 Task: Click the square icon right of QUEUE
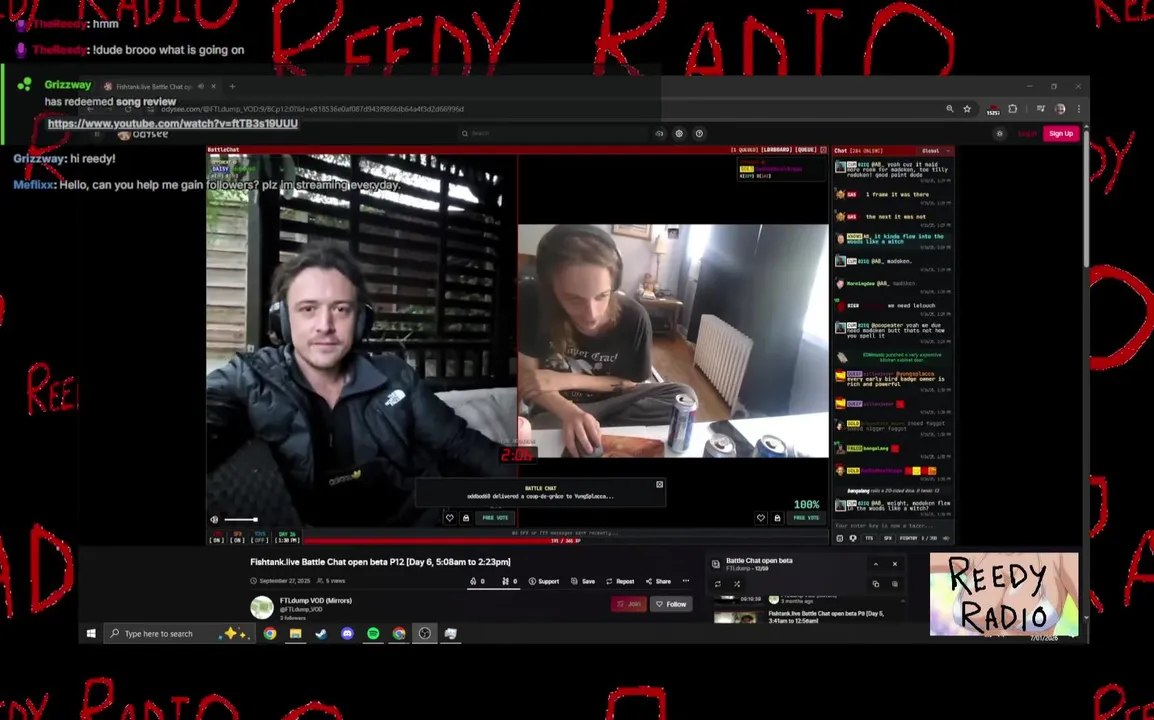coord(824,149)
